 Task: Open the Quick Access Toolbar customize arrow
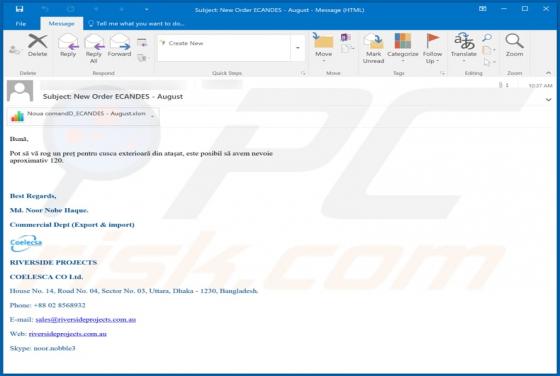pyautogui.click(x=146, y=9)
